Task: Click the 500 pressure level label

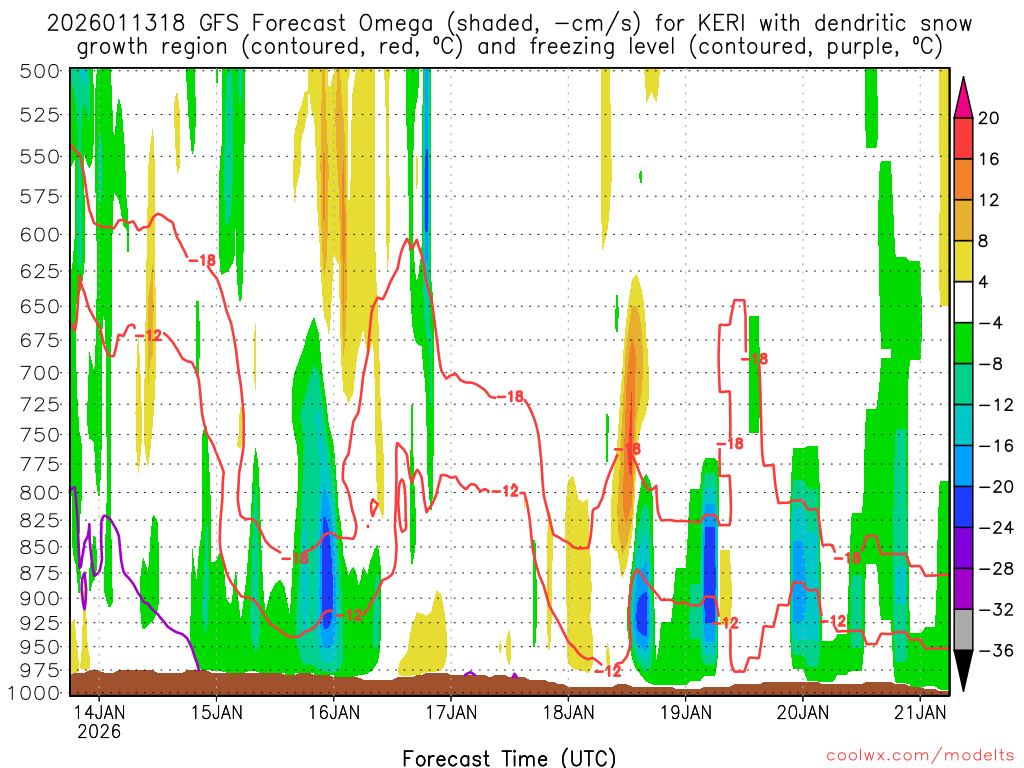Action: coord(40,71)
